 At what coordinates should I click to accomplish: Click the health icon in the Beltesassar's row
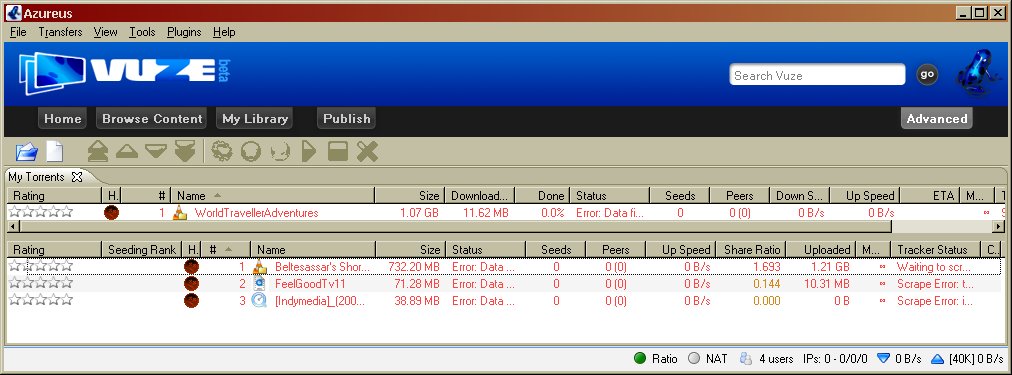191,267
